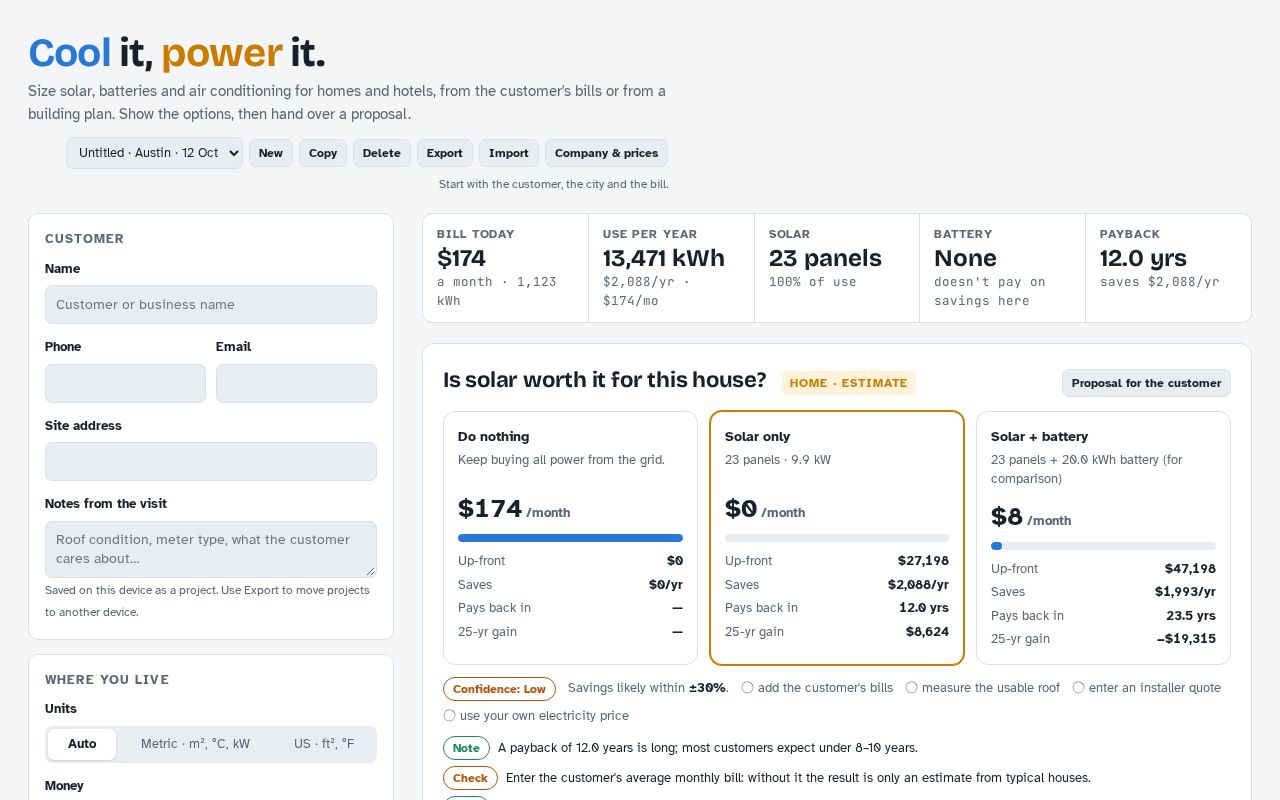Select the Solar + battery option card
Viewport: 1280px width, 800px height.
(1103, 538)
